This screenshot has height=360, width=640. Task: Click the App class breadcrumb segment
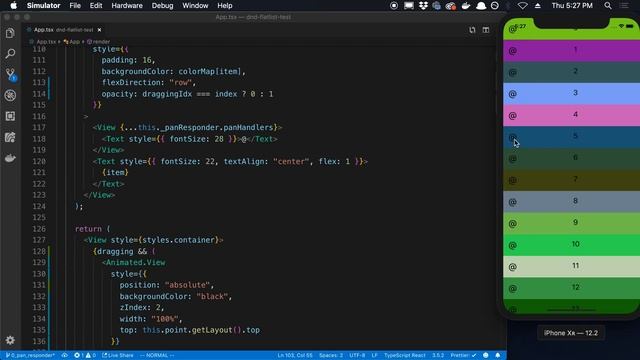tap(72, 42)
